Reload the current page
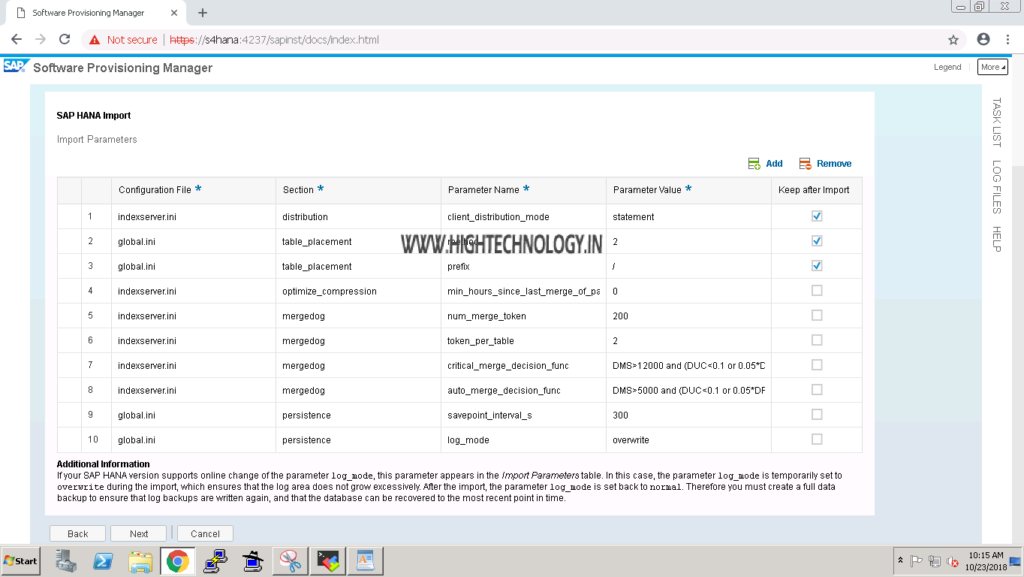The width and height of the screenshot is (1024, 577). (x=65, y=40)
